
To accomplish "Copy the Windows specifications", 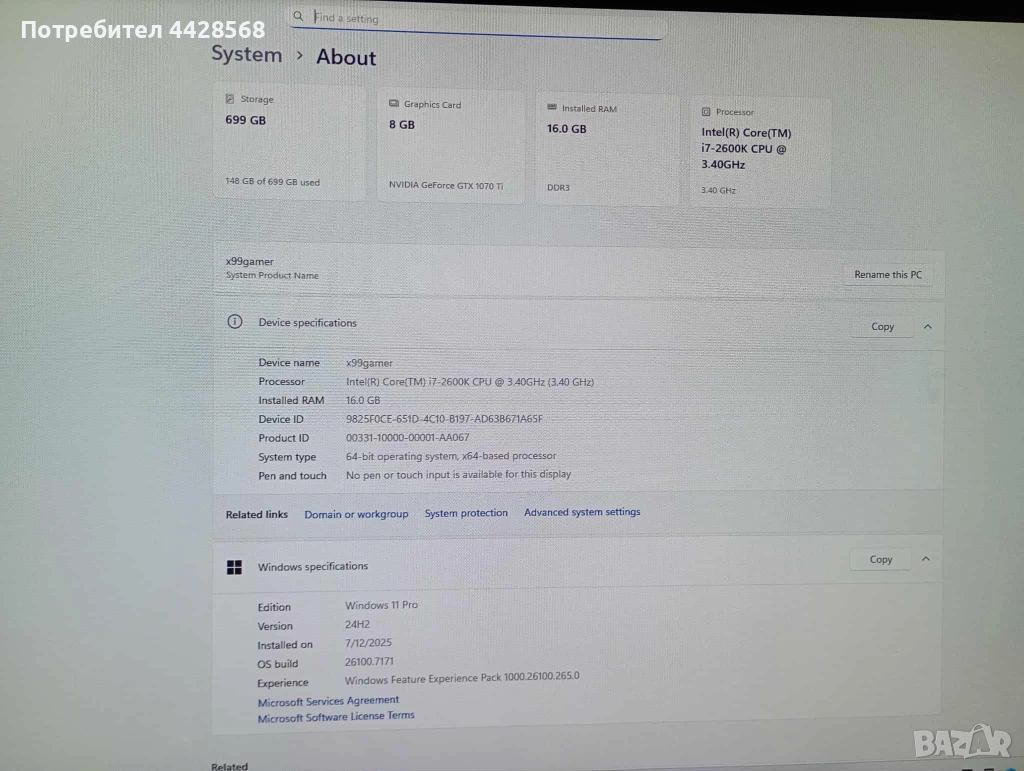I will (881, 559).
